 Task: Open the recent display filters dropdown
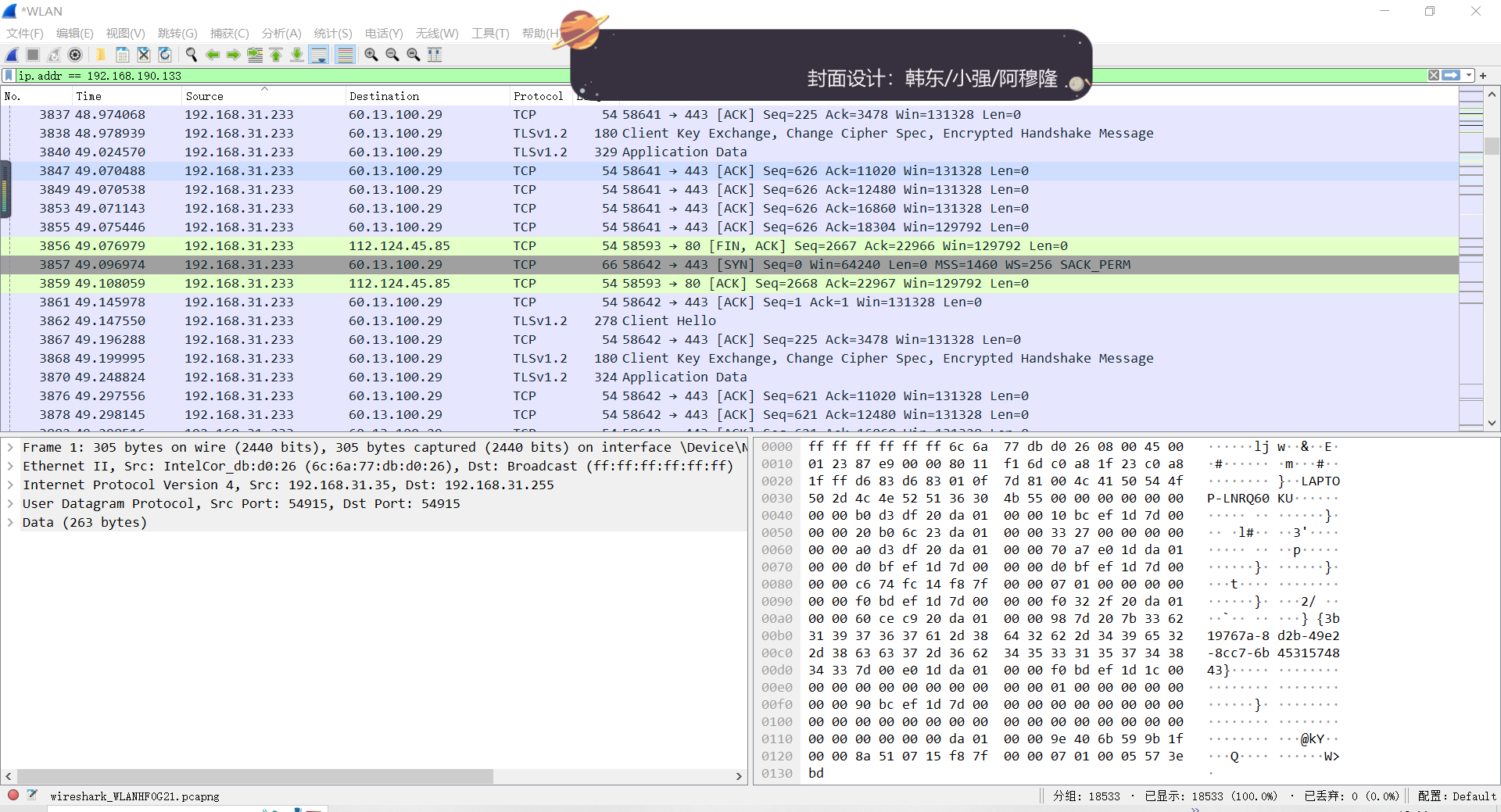coord(1469,76)
